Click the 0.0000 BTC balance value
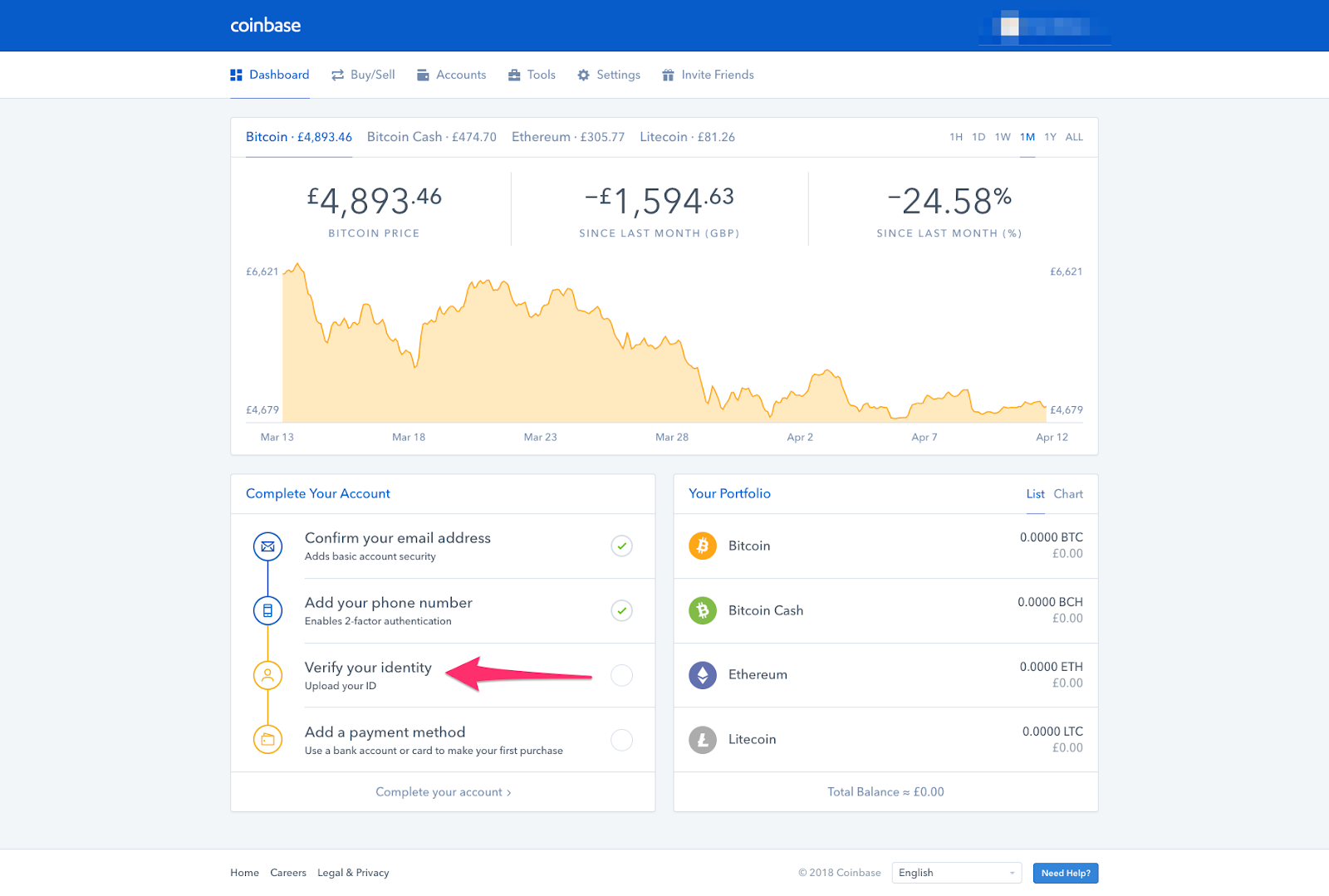1329x896 pixels. click(1052, 537)
